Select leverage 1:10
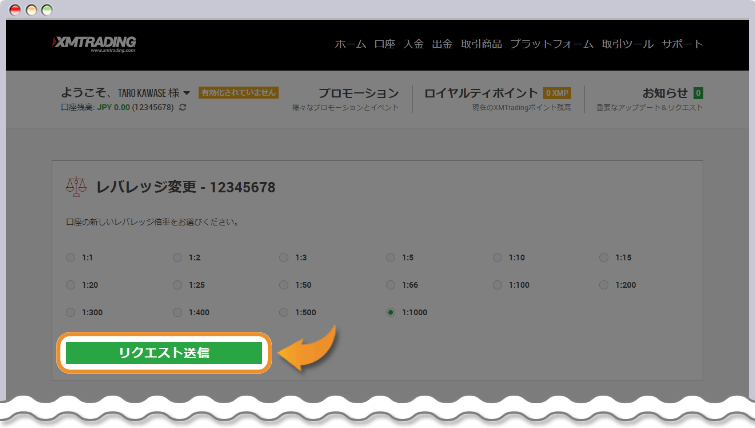Viewport: 755px width, 428px height. pos(497,258)
